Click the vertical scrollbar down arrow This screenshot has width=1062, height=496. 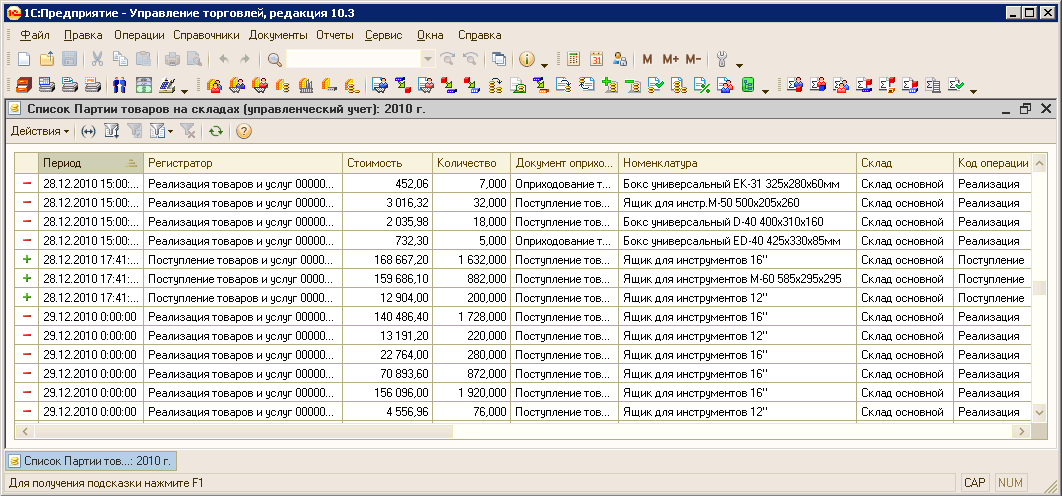pyautogui.click(x=1039, y=412)
